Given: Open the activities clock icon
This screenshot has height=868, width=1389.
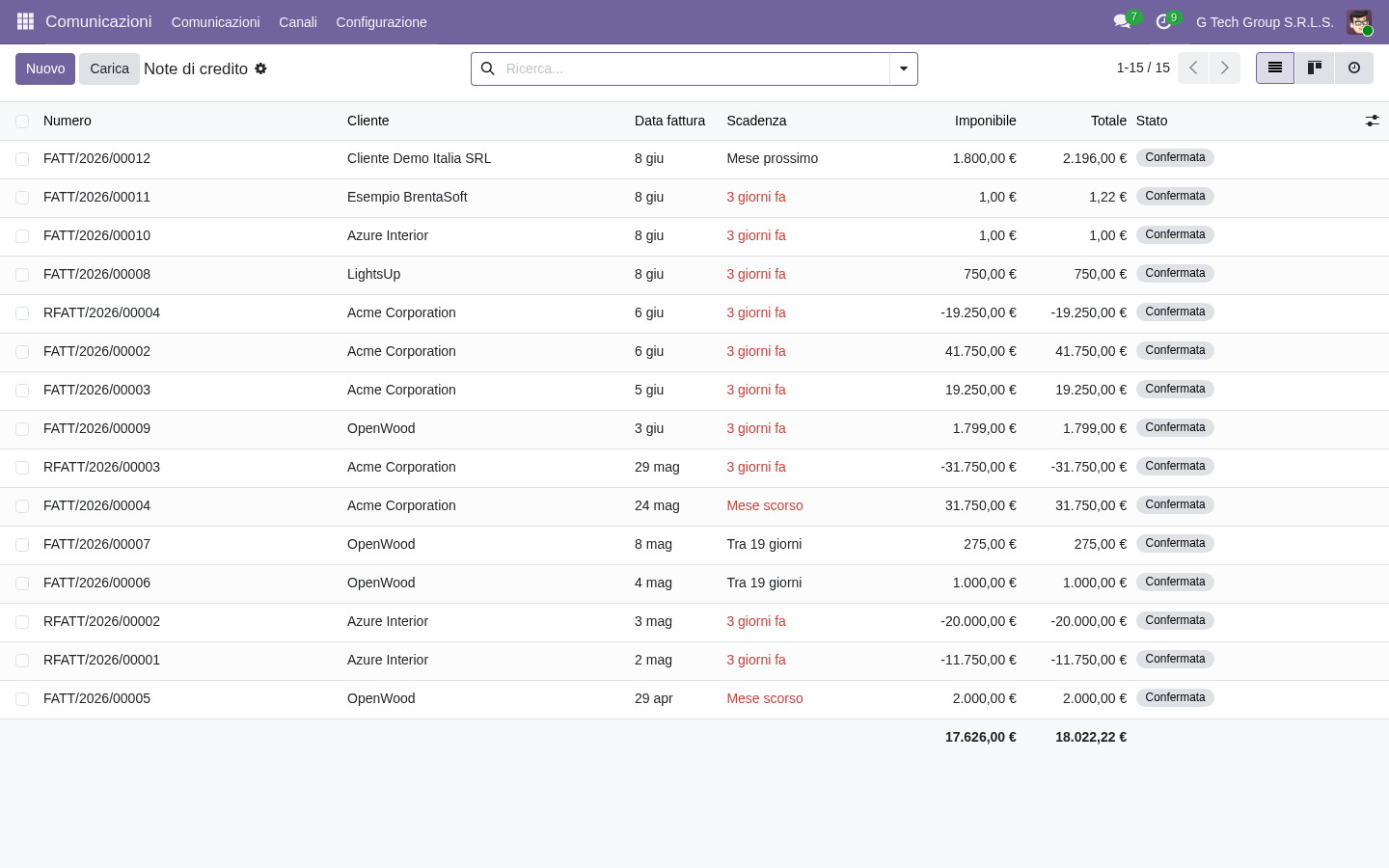Looking at the screenshot, I should (x=1163, y=21).
